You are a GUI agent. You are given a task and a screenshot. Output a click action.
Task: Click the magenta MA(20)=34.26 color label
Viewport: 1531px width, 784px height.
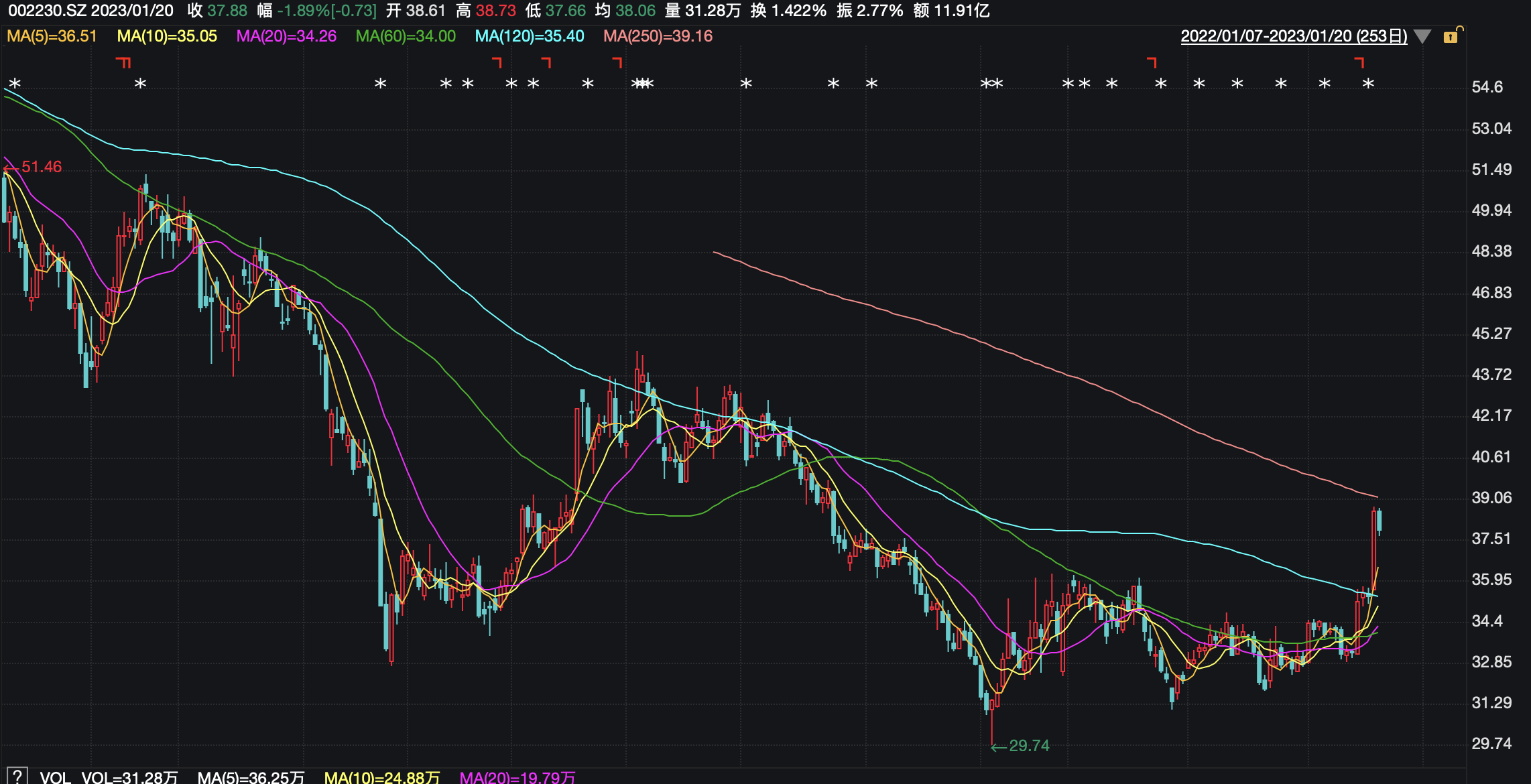pos(286,36)
